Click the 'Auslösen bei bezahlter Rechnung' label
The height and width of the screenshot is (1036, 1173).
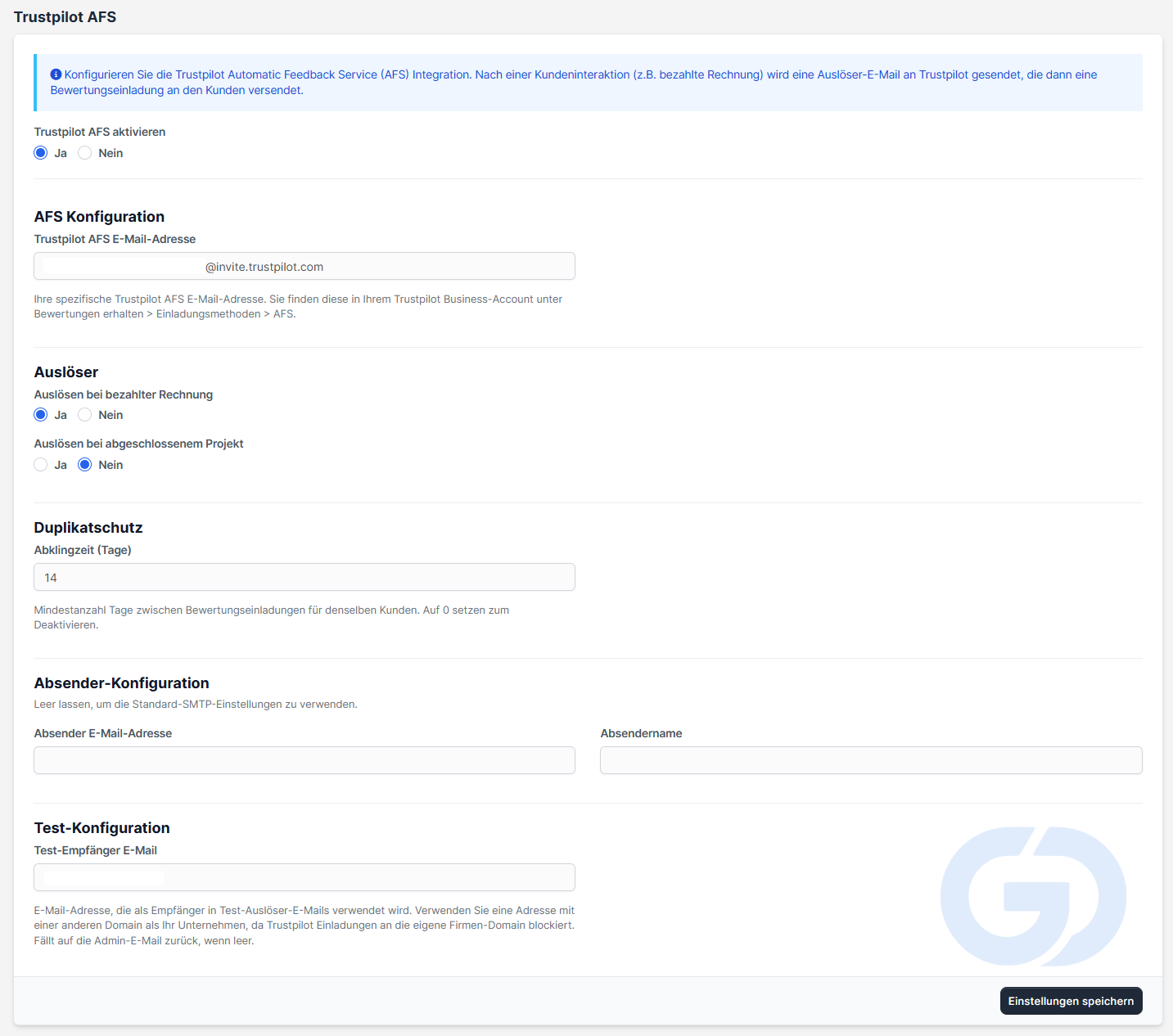point(124,394)
